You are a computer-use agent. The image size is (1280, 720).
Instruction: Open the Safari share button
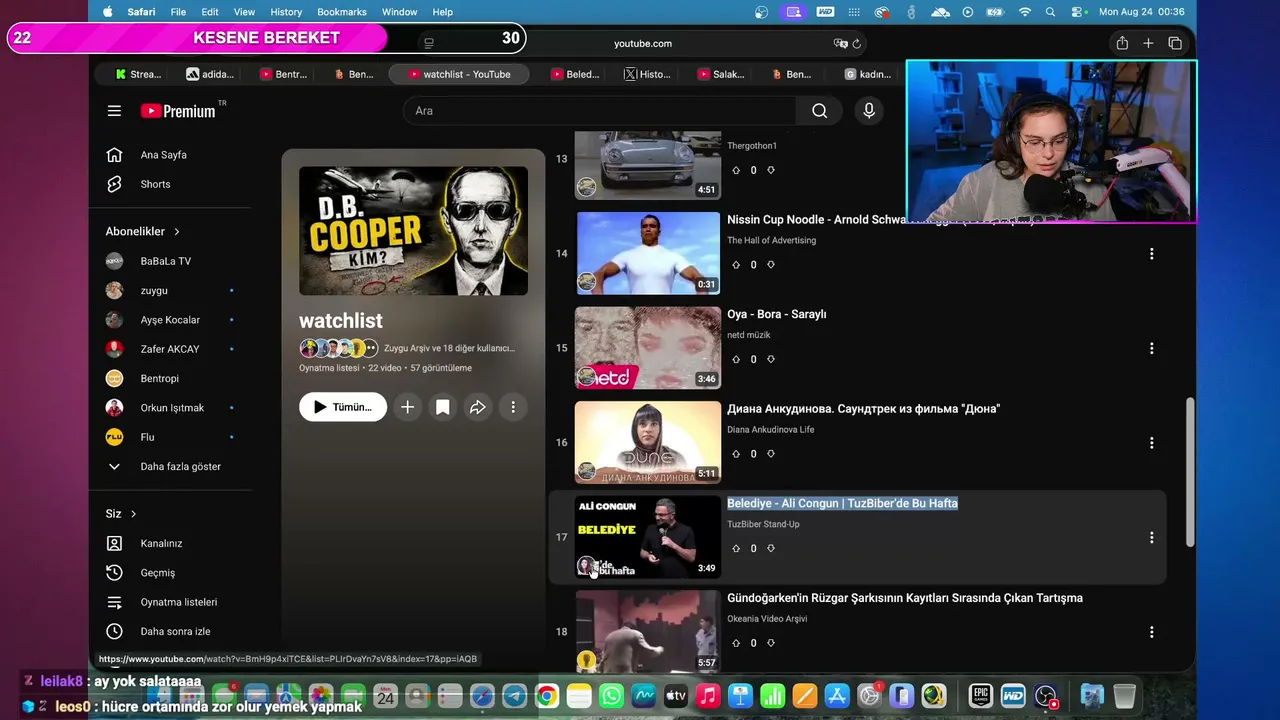[x=1122, y=43]
